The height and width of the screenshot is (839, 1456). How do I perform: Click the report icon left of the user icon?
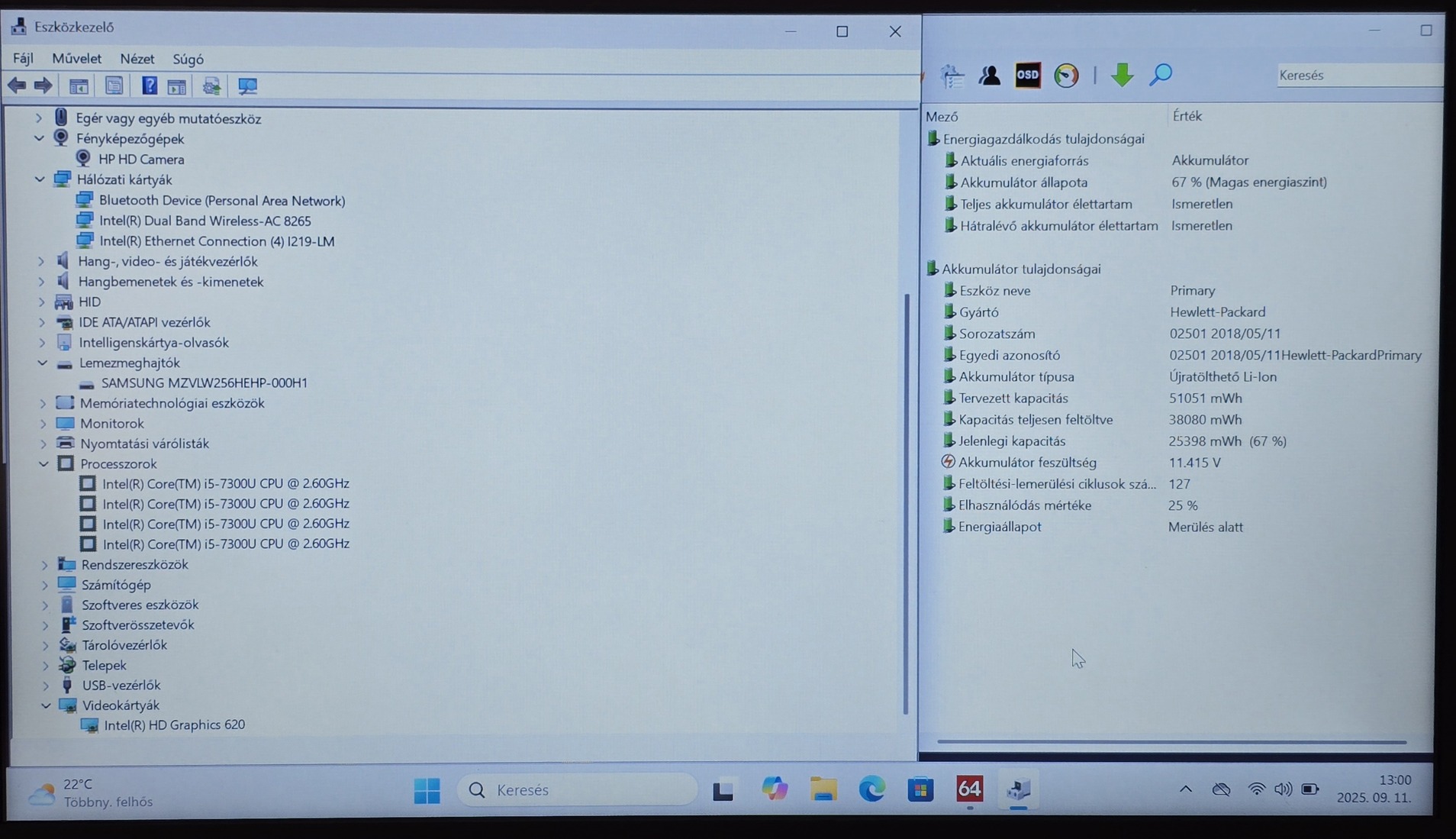click(x=952, y=76)
